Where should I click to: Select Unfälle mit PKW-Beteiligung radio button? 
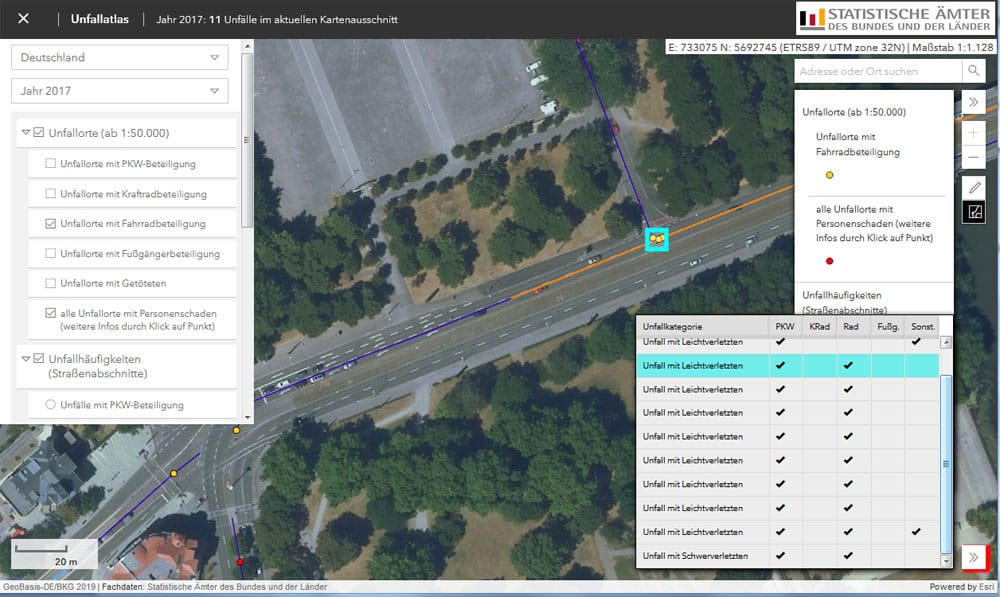pyautogui.click(x=48, y=405)
